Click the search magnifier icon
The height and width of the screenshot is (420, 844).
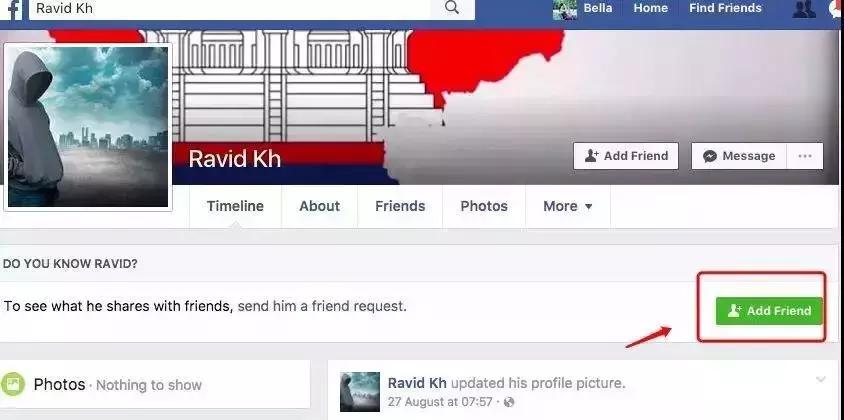[453, 8]
